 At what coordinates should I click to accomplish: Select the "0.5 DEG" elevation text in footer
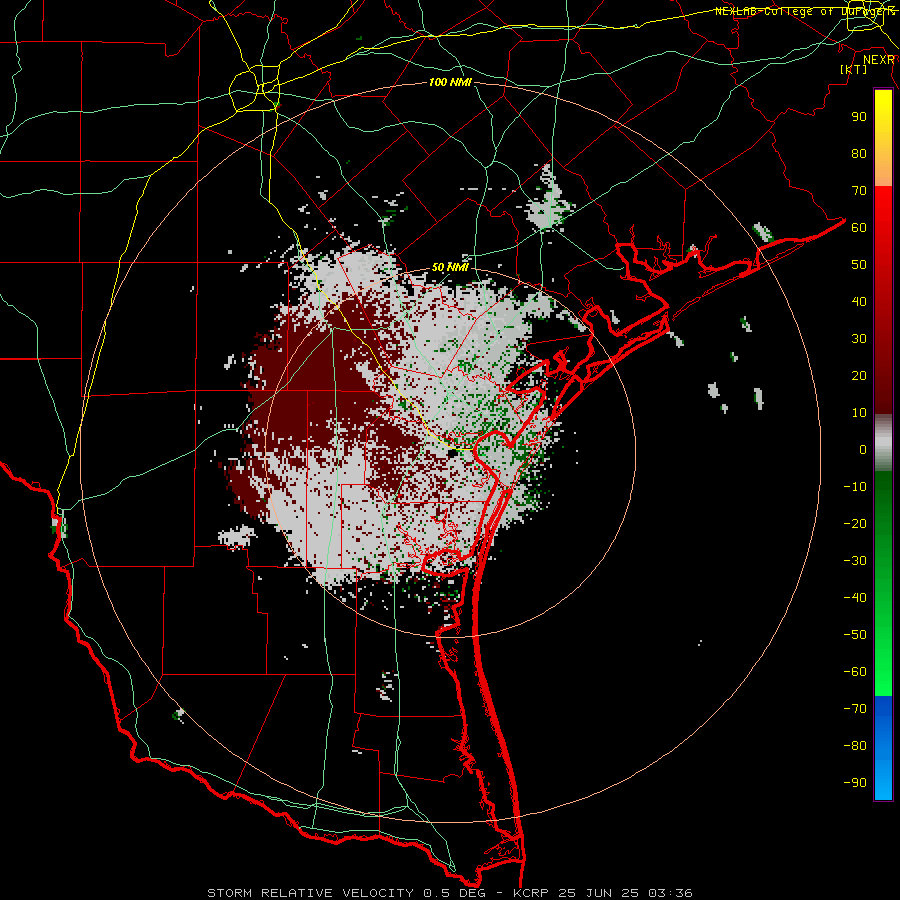pyautogui.click(x=454, y=893)
